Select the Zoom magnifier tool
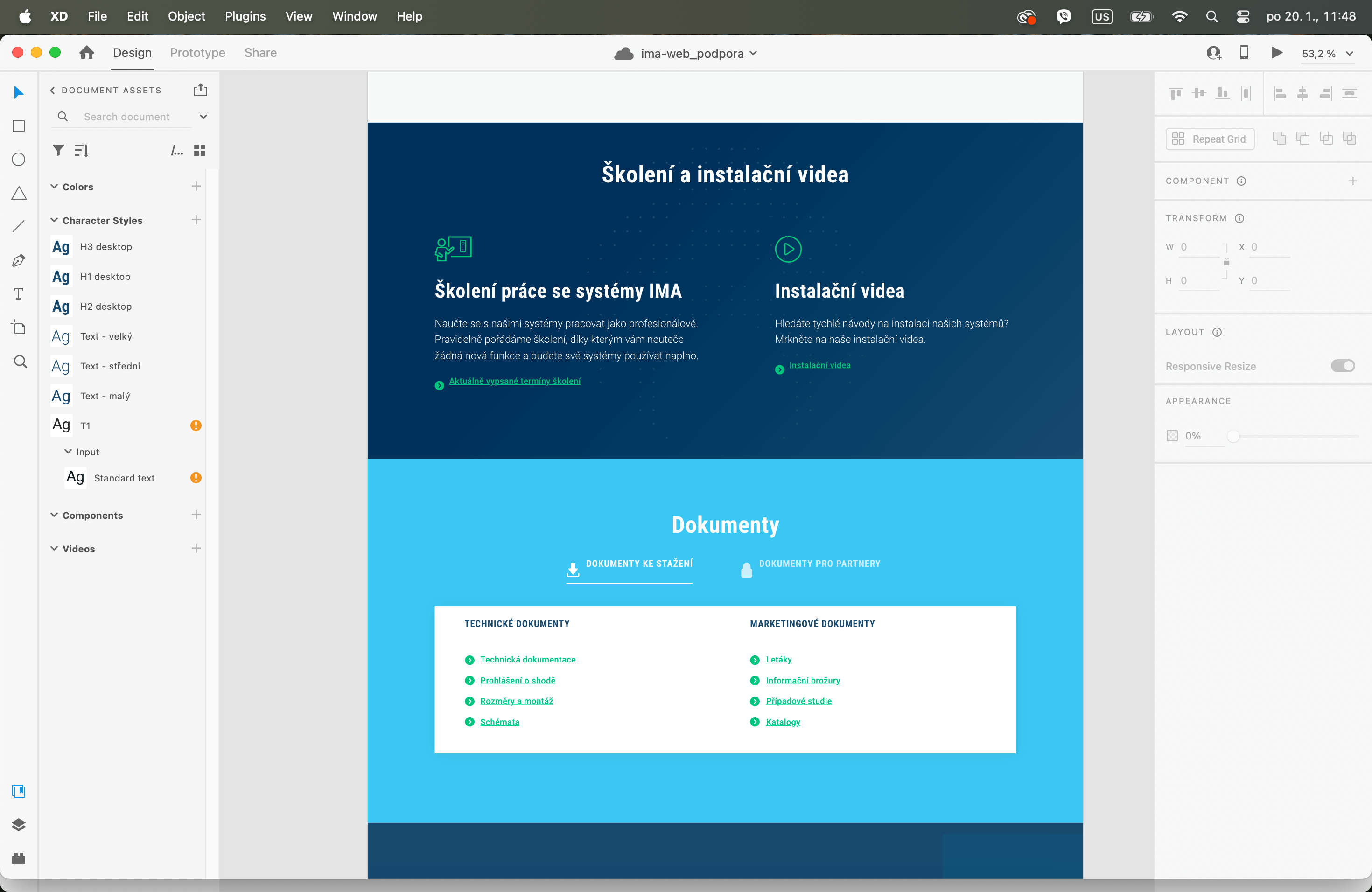The image size is (1372, 892). (x=20, y=361)
